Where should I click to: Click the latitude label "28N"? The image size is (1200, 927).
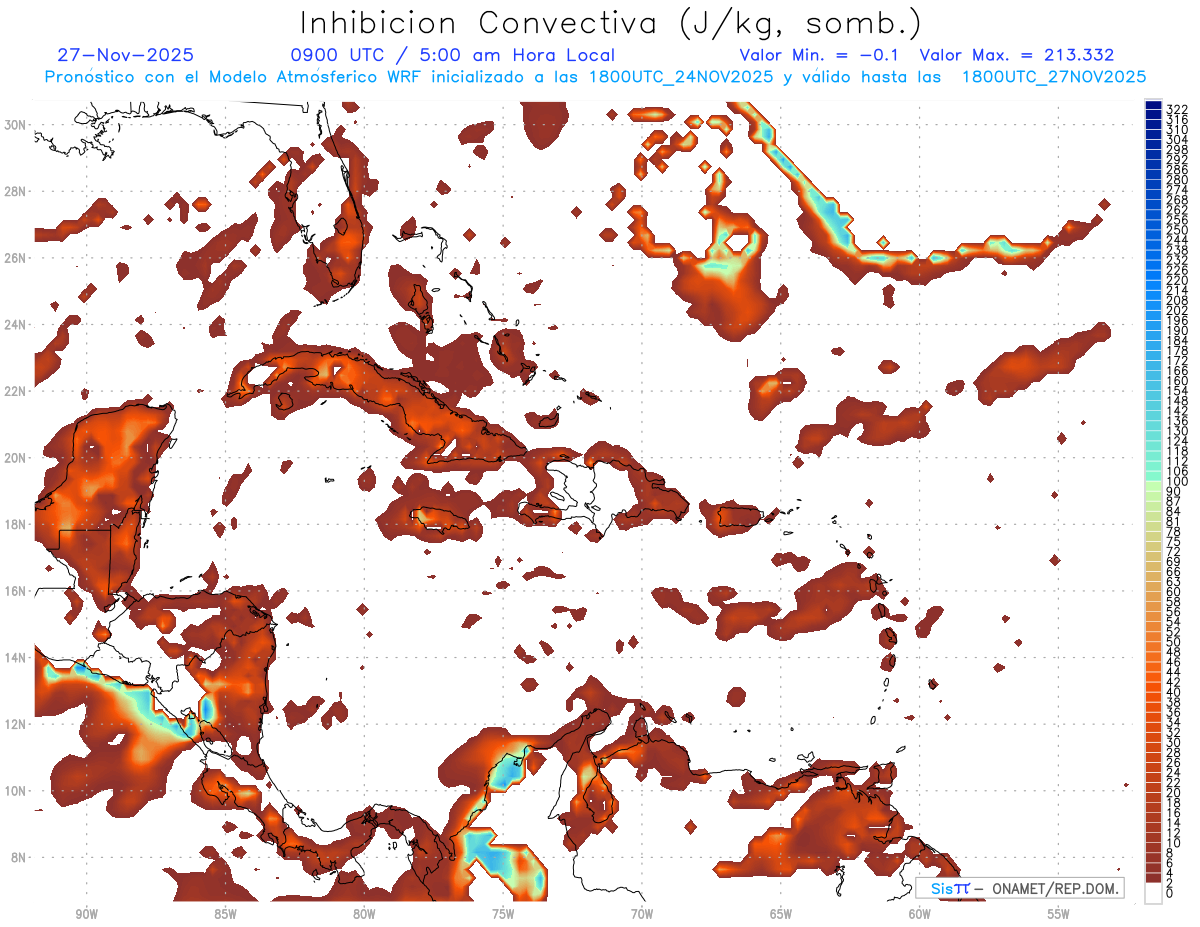(x=16, y=191)
